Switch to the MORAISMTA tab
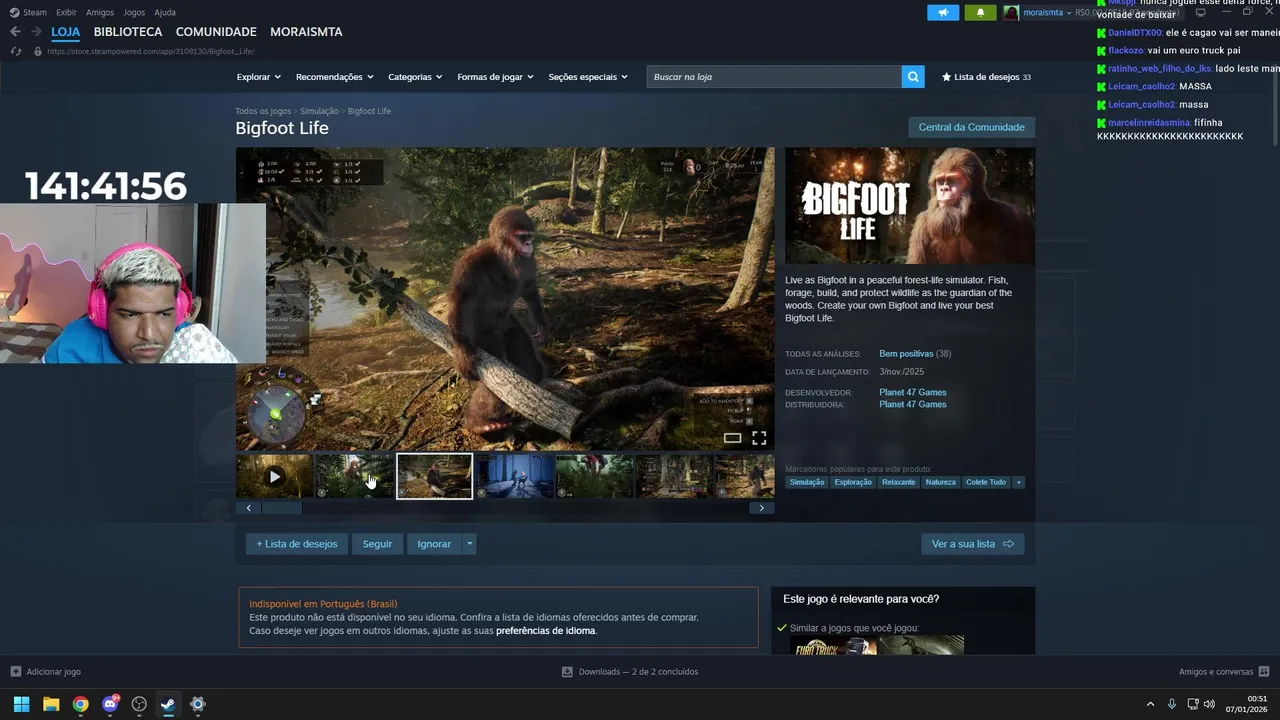 pos(306,32)
